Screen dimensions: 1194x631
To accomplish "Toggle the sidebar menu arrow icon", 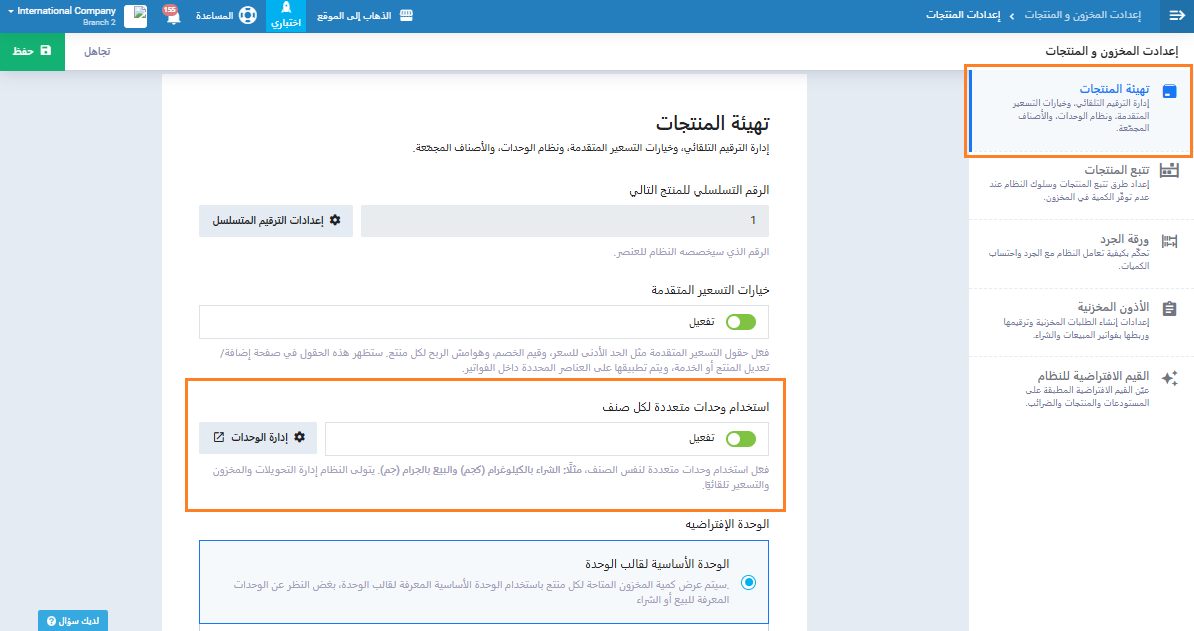I will tap(1176, 16).
